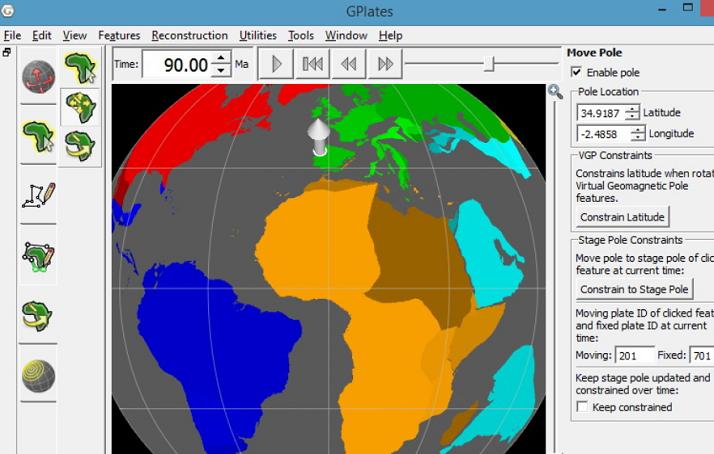The width and height of the screenshot is (714, 454).
Task: Click the Constrain Latitude button
Action: pyautogui.click(x=622, y=217)
